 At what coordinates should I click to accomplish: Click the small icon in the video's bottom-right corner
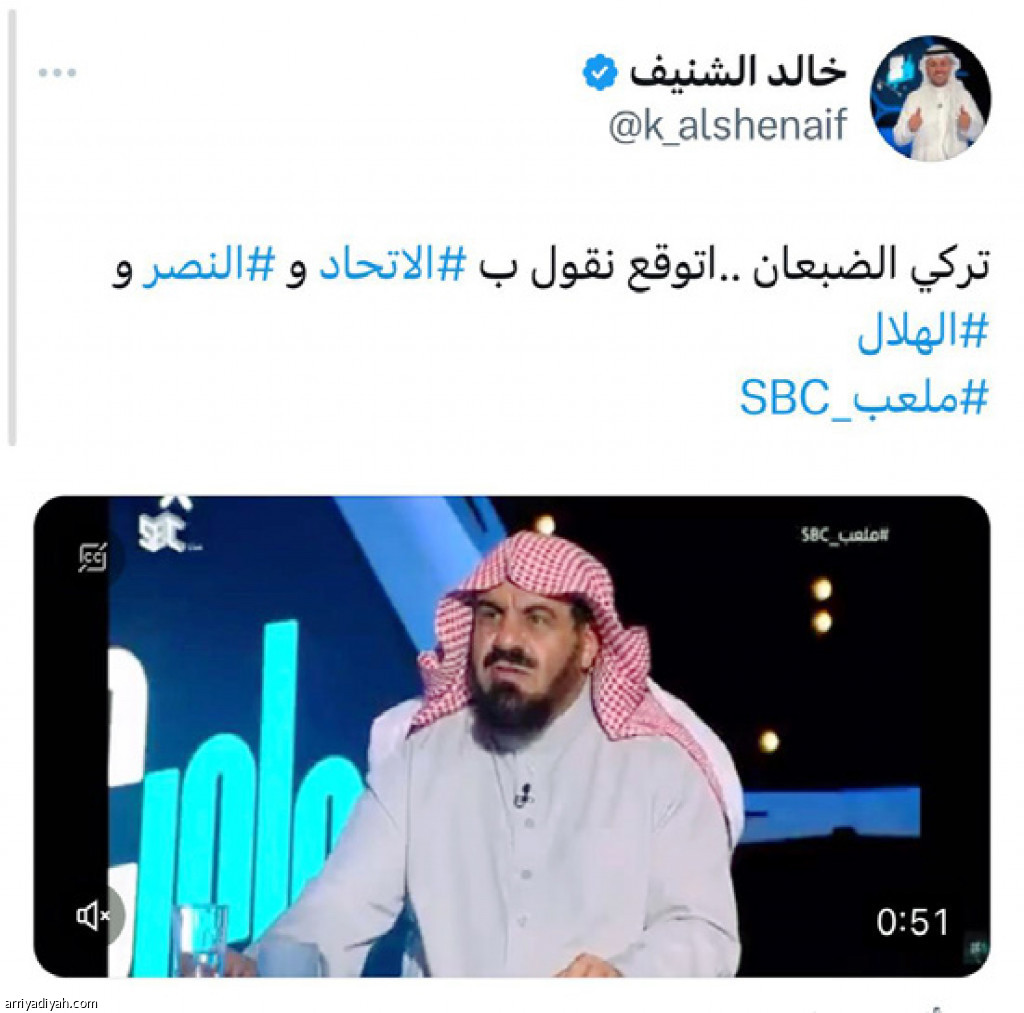[975, 948]
